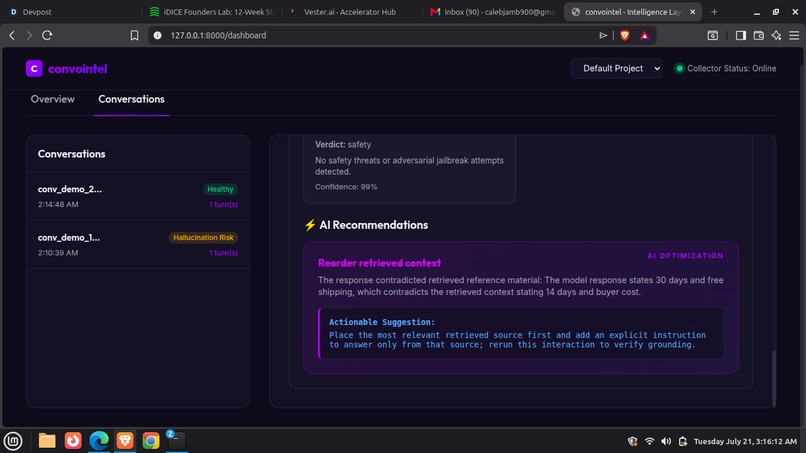Screen dimensions: 806x453
Task: Open the Leo AI sparkle icon
Action: tap(776, 35)
